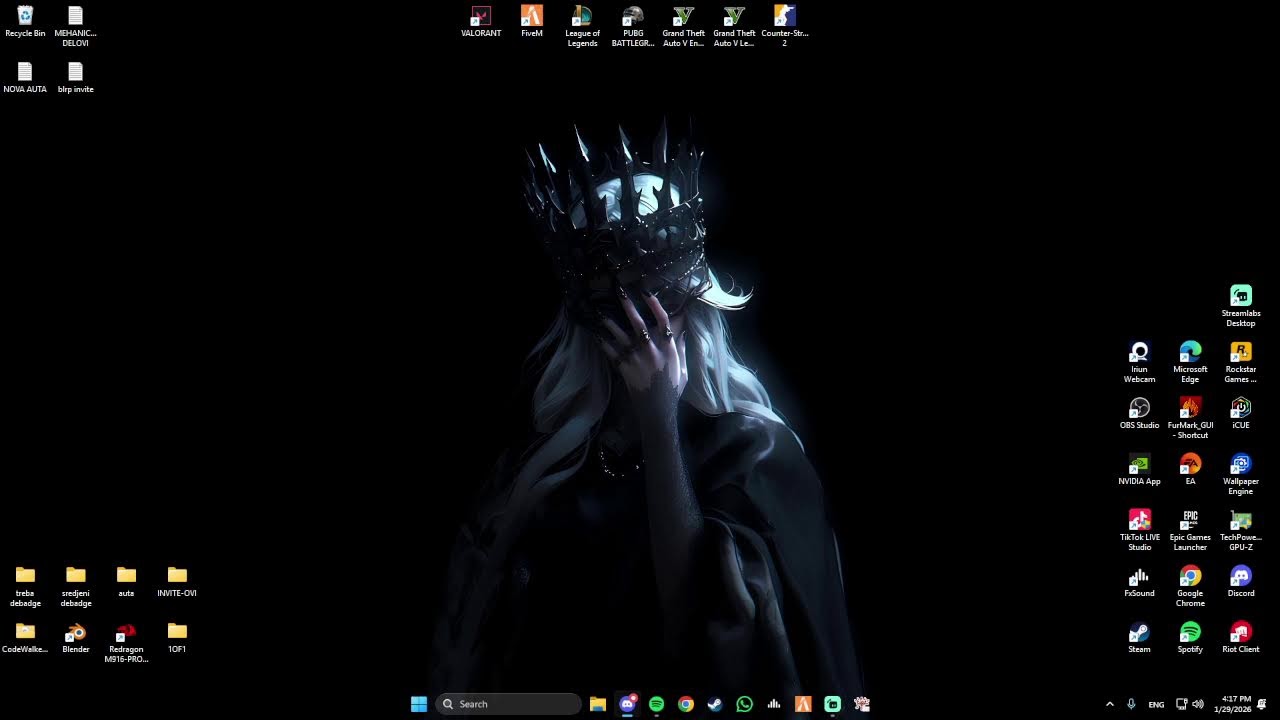Open WhatsApp from the taskbar
This screenshot has height=720, width=1280.
click(744, 704)
